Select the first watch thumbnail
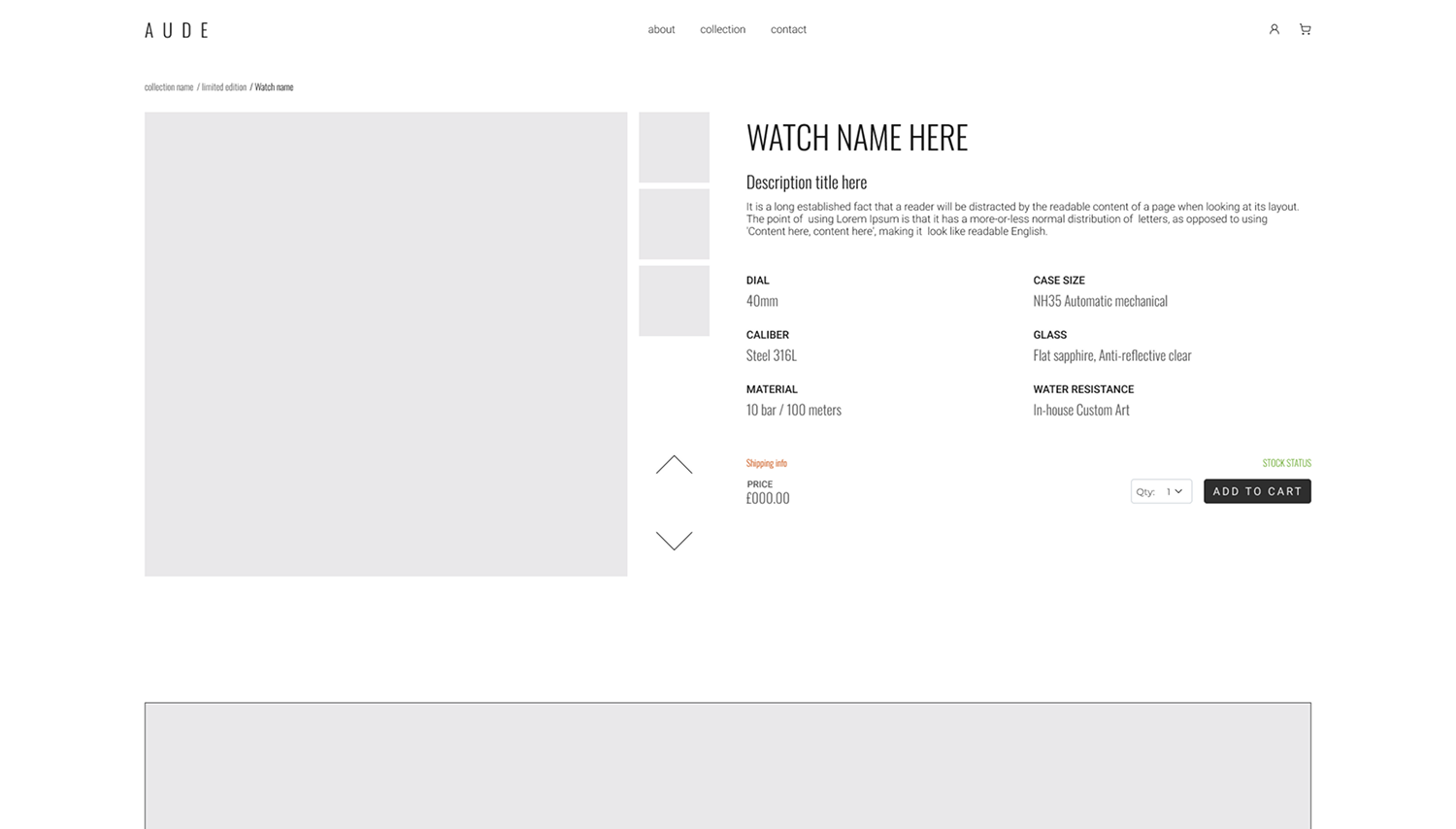Image resolution: width=1456 pixels, height=829 pixels. pyautogui.click(x=674, y=147)
